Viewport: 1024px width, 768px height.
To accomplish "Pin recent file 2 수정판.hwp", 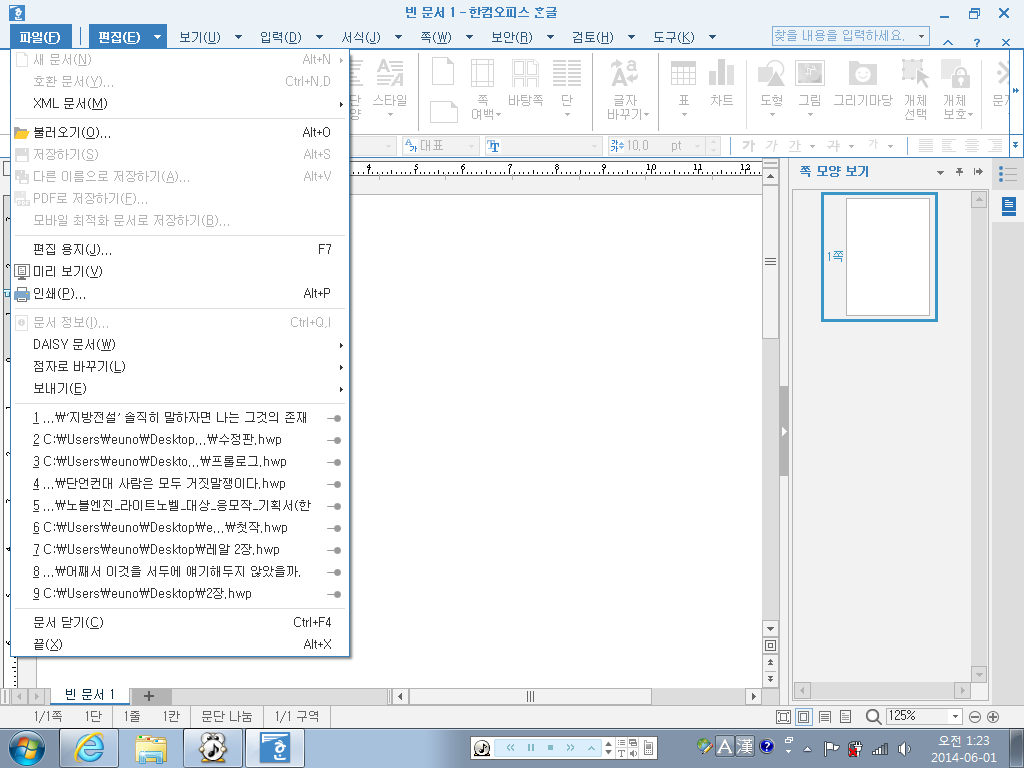I will click(x=334, y=440).
